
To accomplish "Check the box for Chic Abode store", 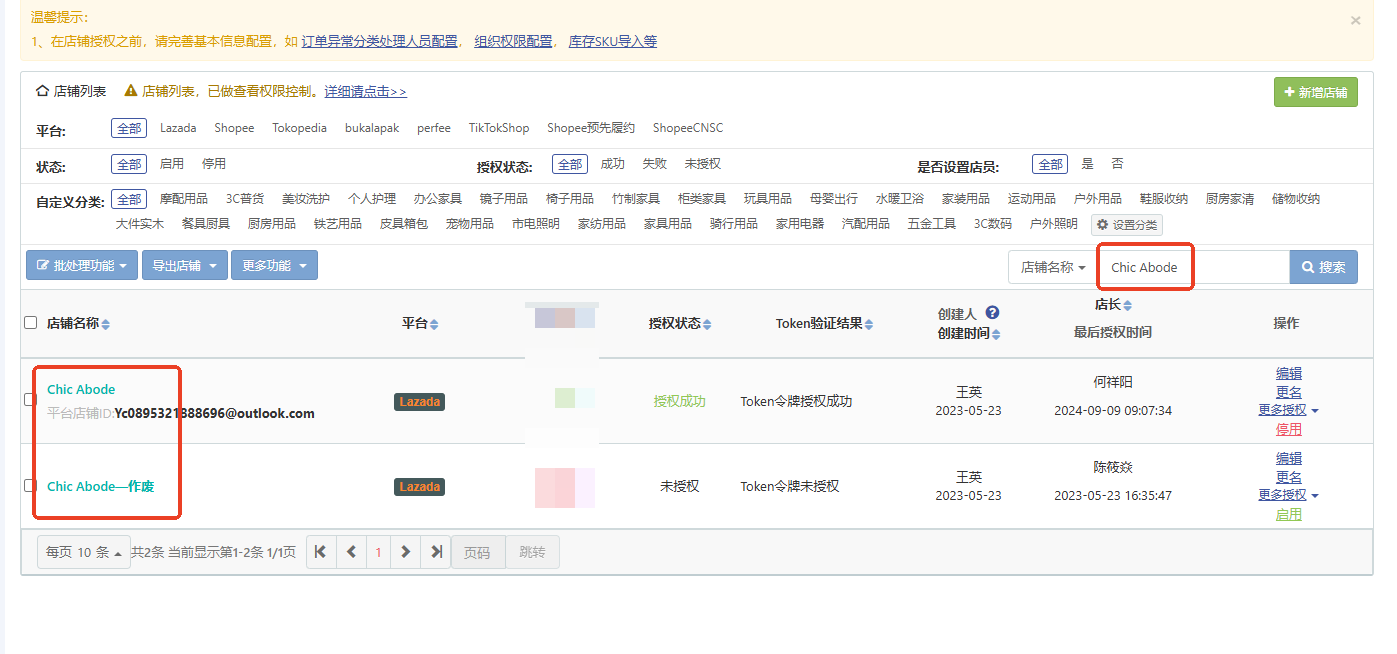I will 30,400.
